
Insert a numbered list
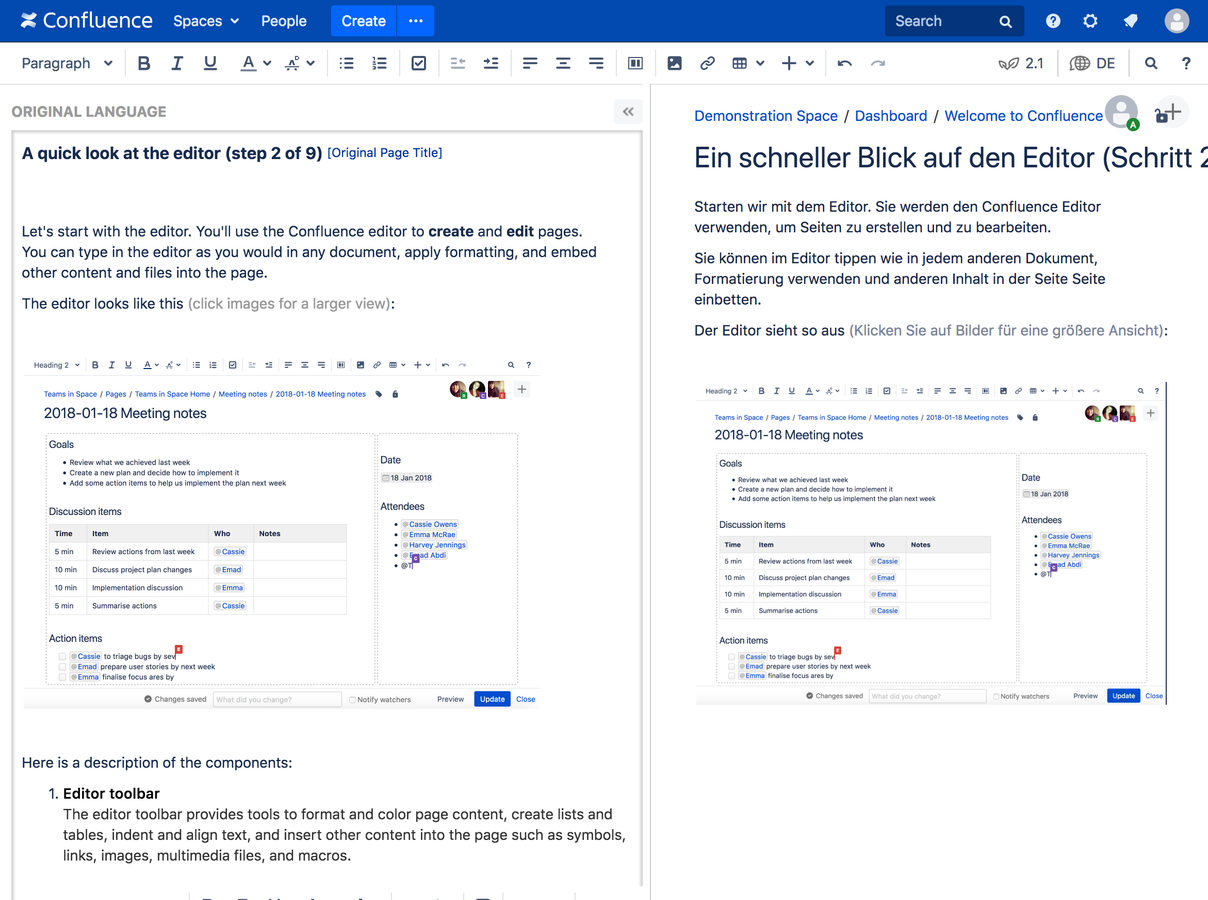pos(379,63)
